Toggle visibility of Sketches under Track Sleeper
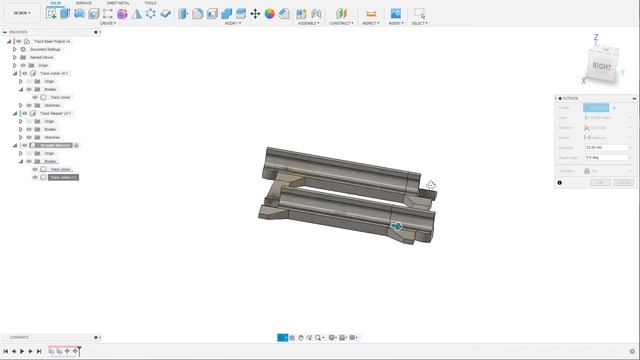This screenshot has width=640, height=360. [29, 137]
